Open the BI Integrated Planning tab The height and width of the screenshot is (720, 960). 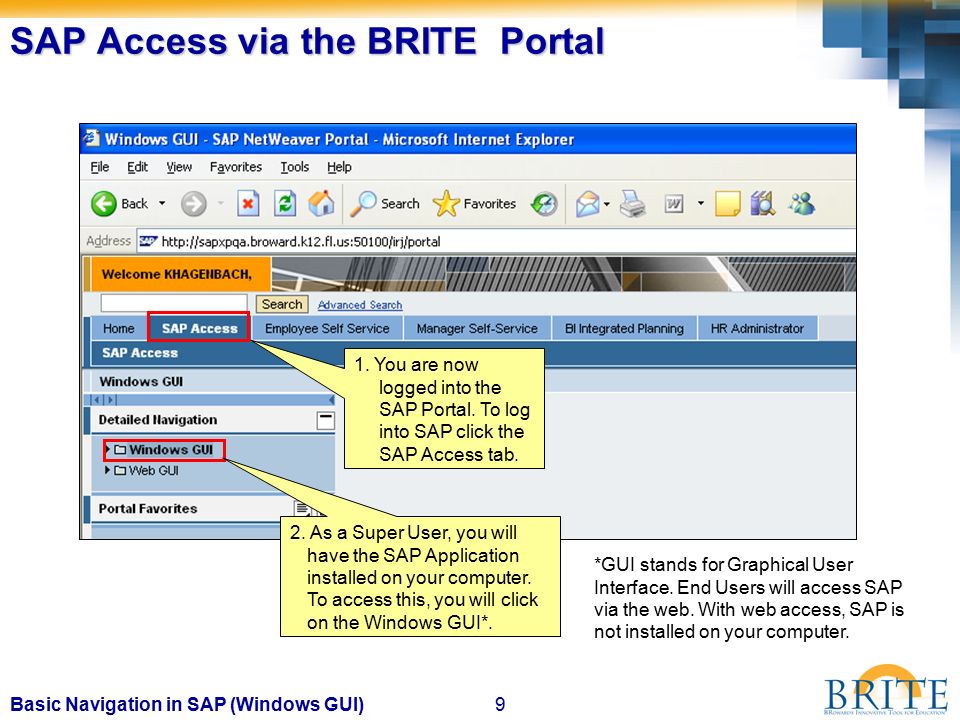pos(624,328)
